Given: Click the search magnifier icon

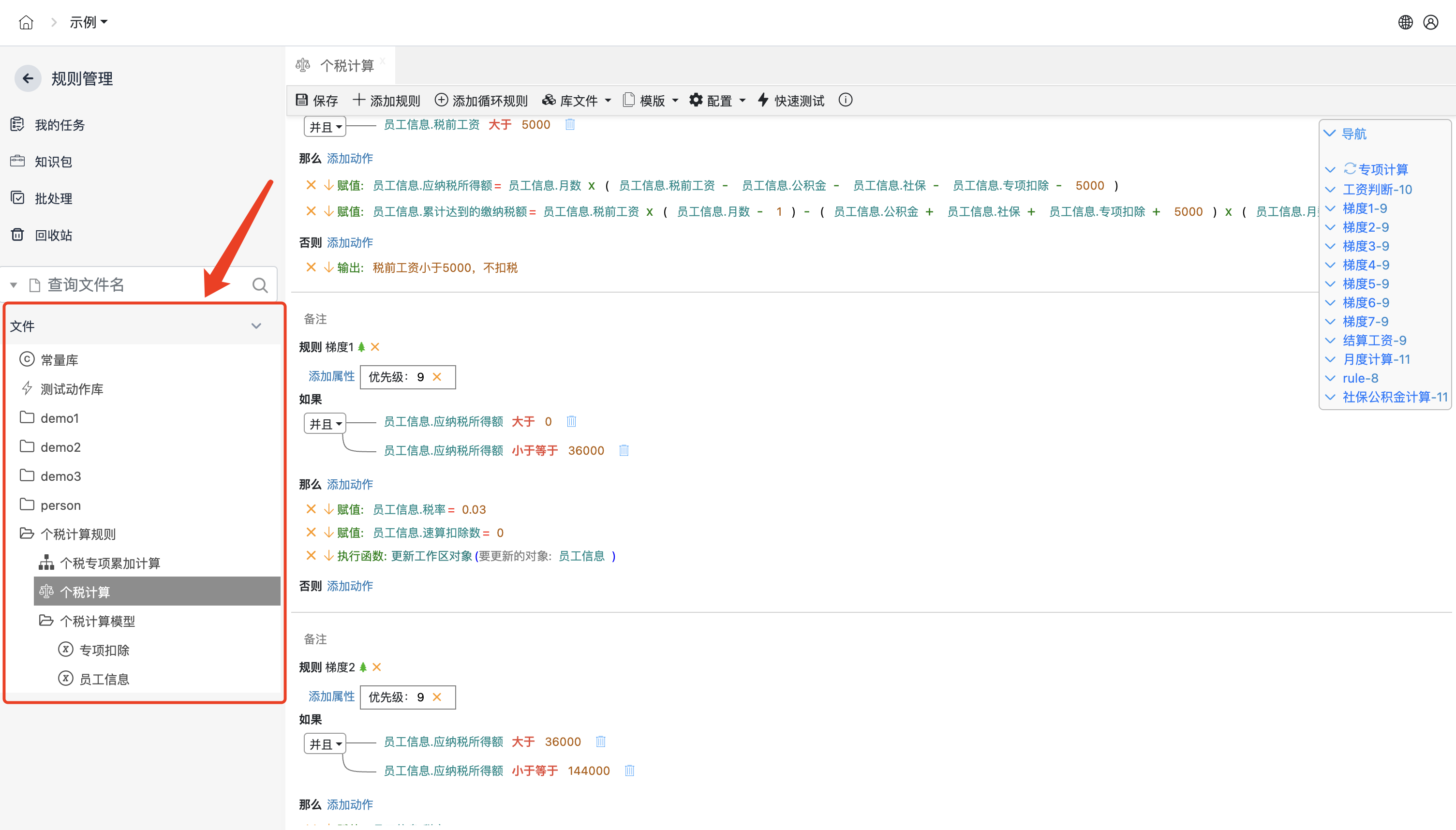Looking at the screenshot, I should pyautogui.click(x=260, y=285).
